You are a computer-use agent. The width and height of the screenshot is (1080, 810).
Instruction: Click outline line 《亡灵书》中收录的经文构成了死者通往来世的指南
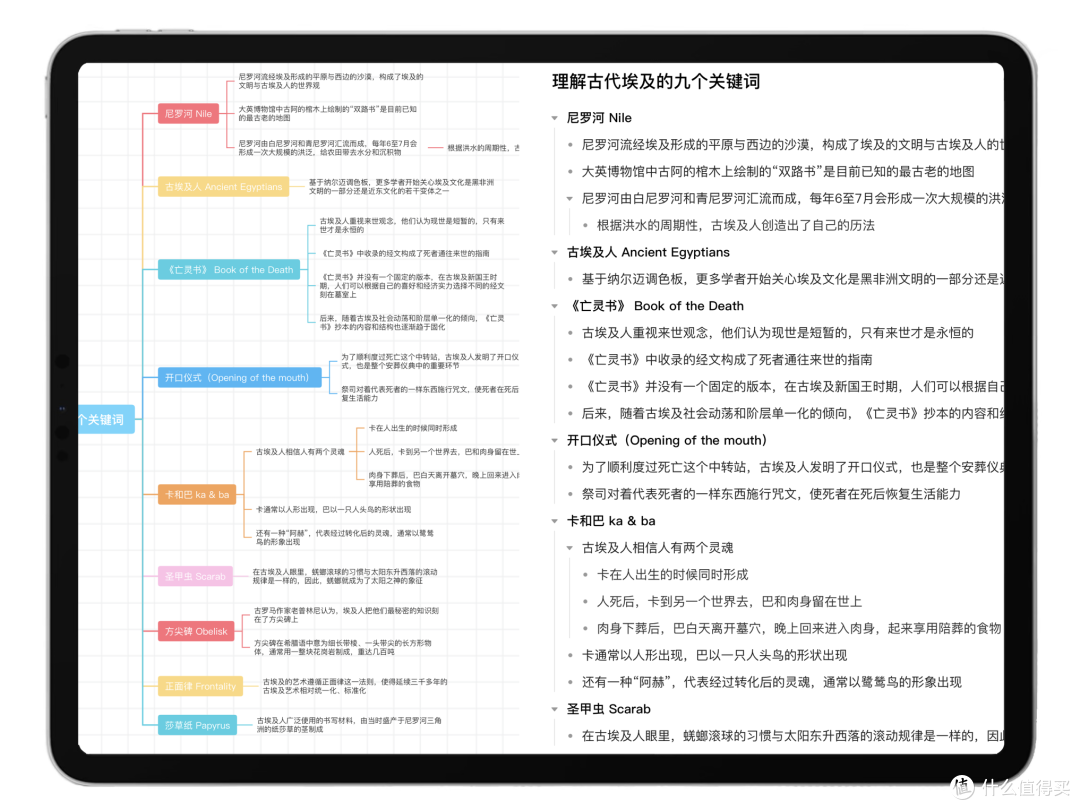click(727, 360)
